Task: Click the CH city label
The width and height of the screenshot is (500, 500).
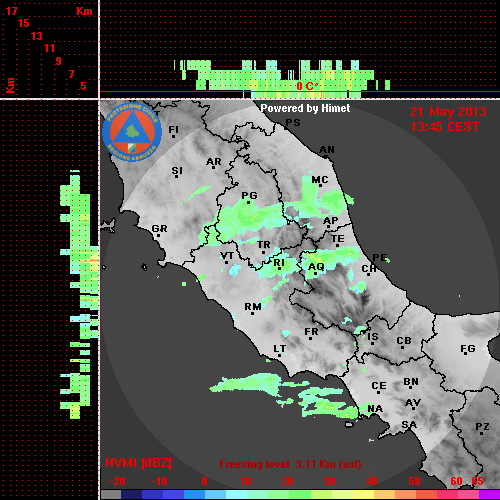Action: click(x=369, y=268)
